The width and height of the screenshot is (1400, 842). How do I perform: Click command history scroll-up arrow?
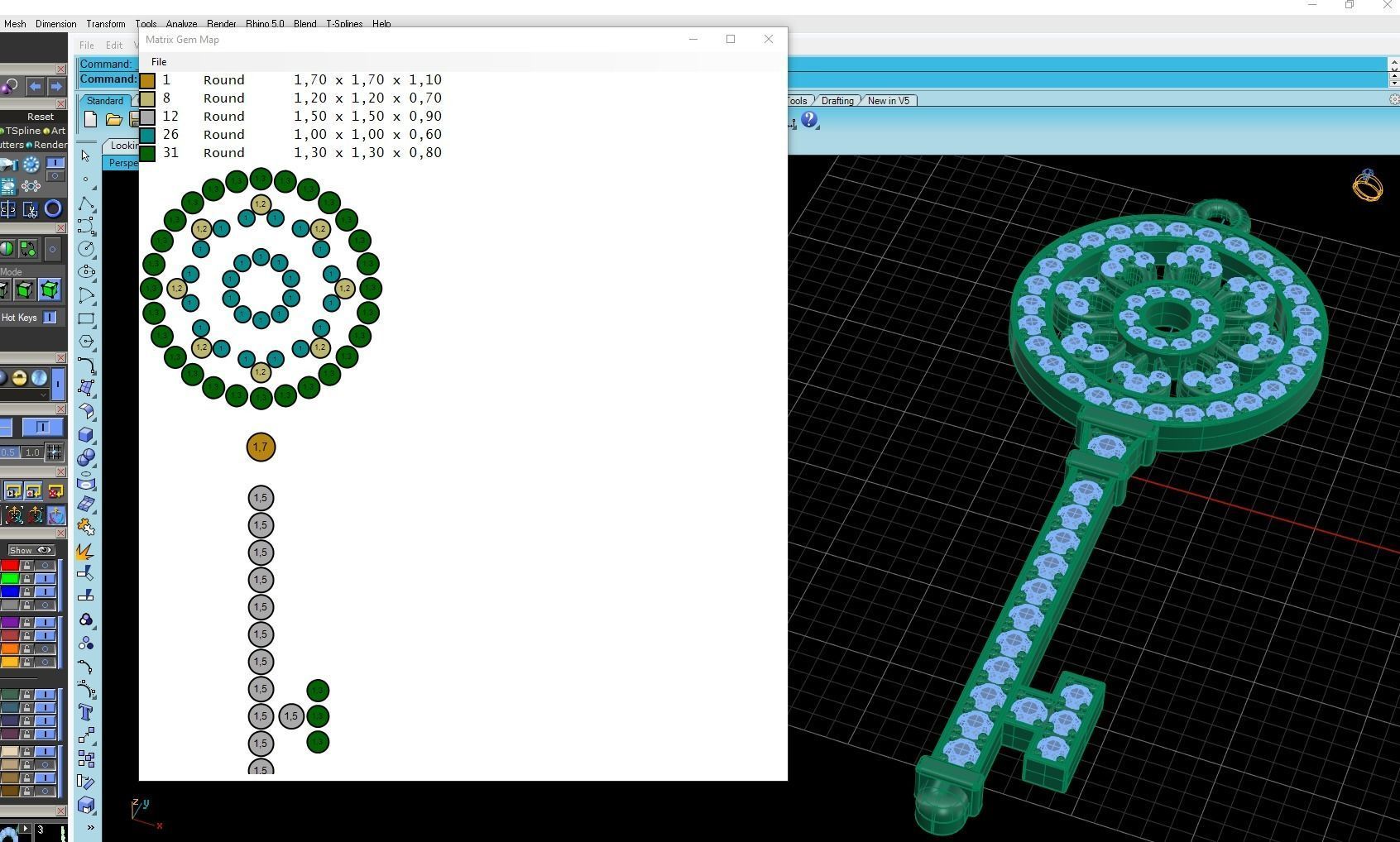pos(1393,63)
